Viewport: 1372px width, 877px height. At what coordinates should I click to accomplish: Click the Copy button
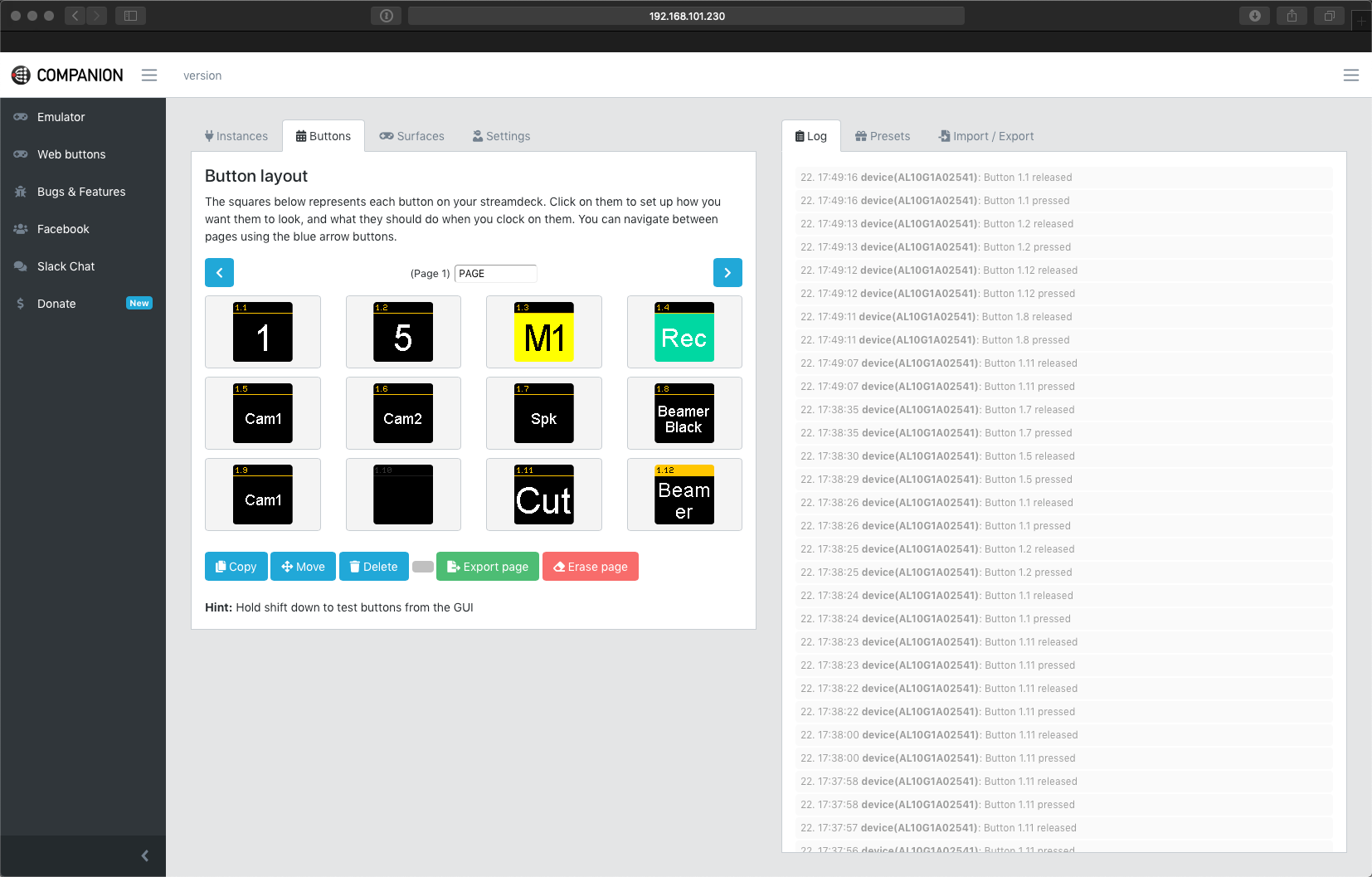tap(236, 567)
